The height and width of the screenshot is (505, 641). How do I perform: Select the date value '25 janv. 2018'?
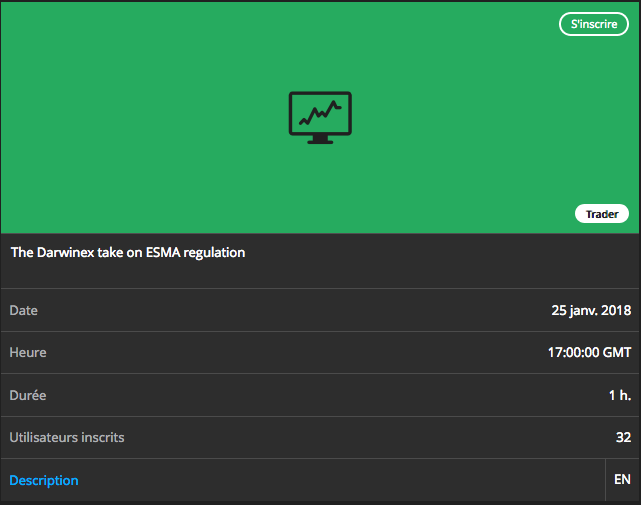[x=591, y=310]
